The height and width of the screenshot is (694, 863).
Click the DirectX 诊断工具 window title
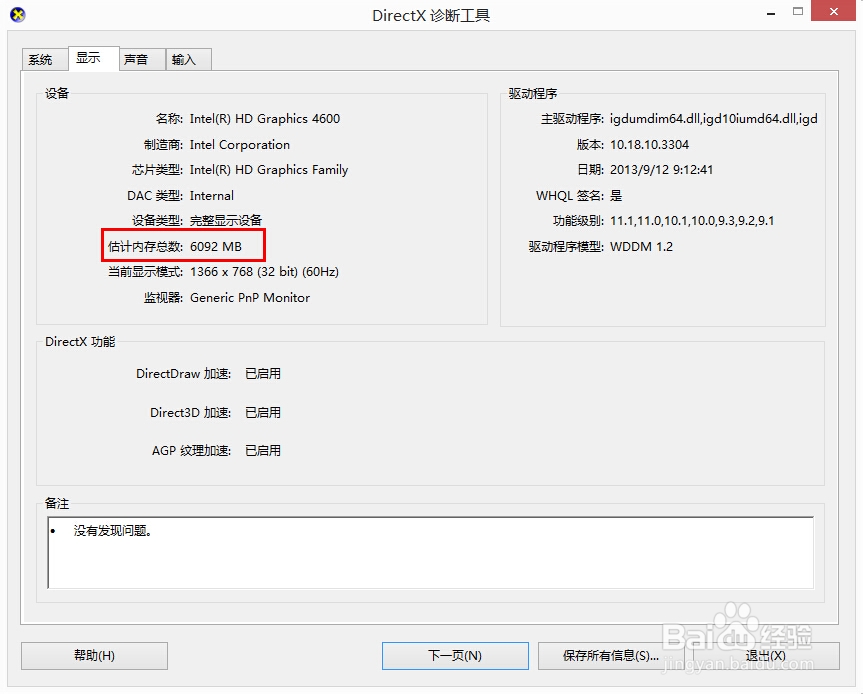[431, 15]
